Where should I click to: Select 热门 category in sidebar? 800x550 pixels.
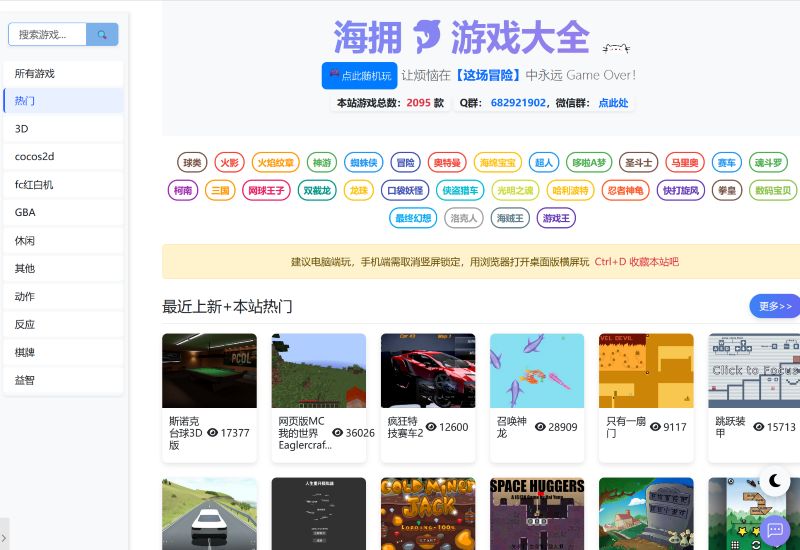[x=63, y=101]
